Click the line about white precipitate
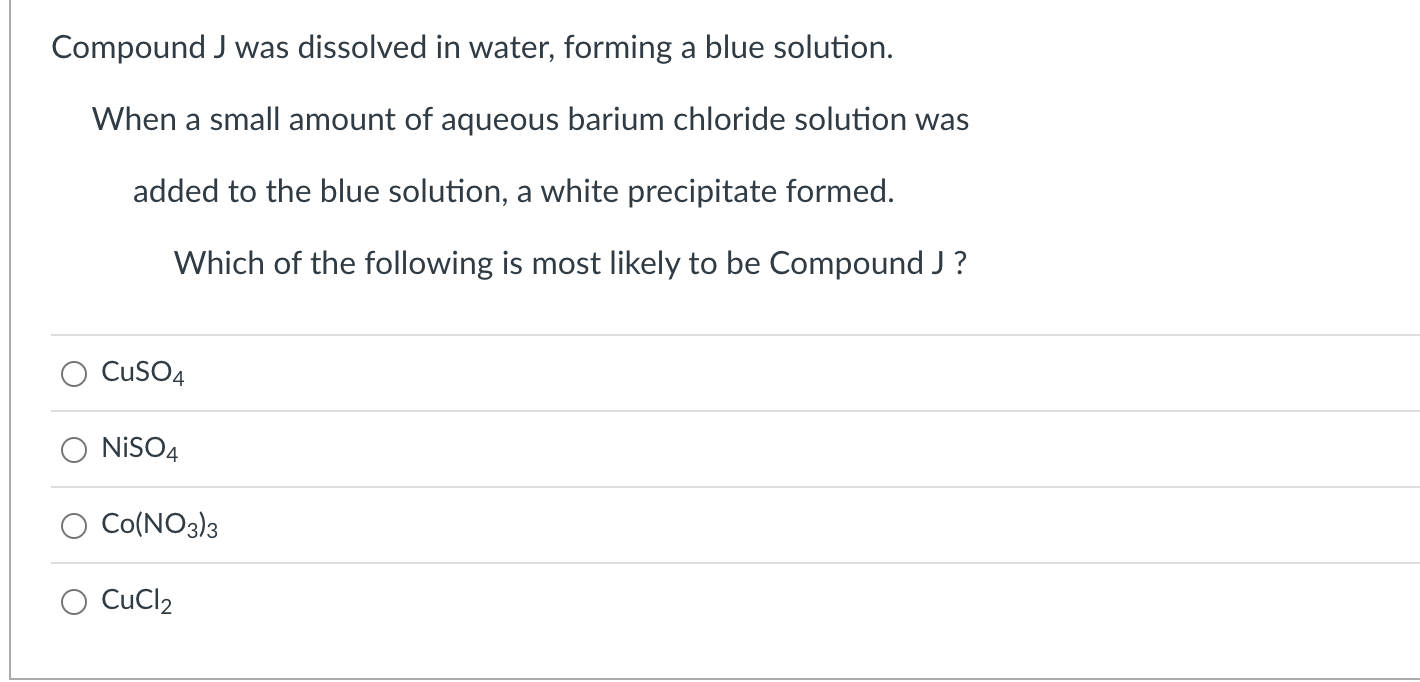The image size is (1420, 682). [x=513, y=191]
